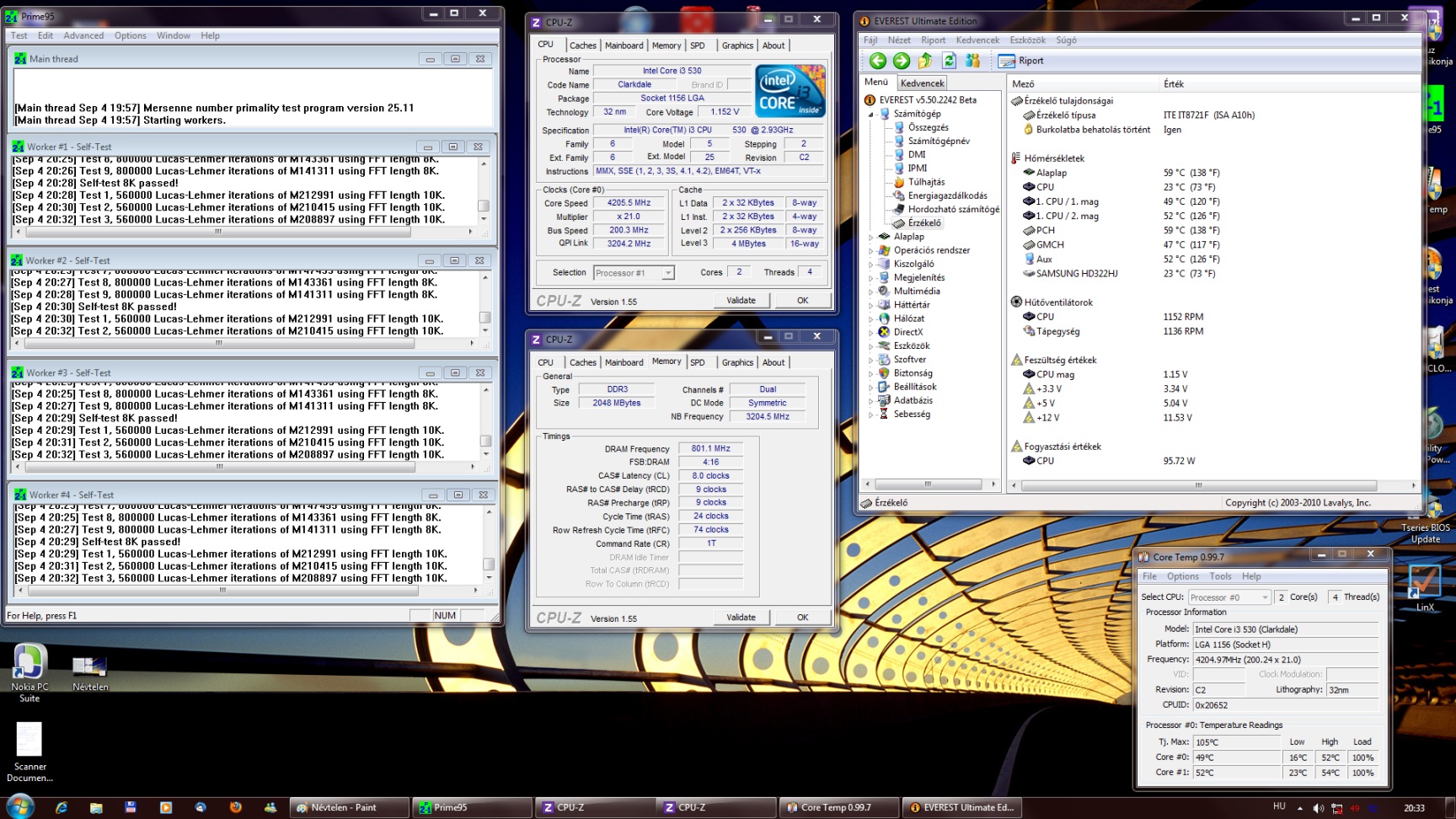This screenshot has width=1456, height=819.
Task: Open Core Temp's Select CPU dropdown
Action: coord(1229,597)
